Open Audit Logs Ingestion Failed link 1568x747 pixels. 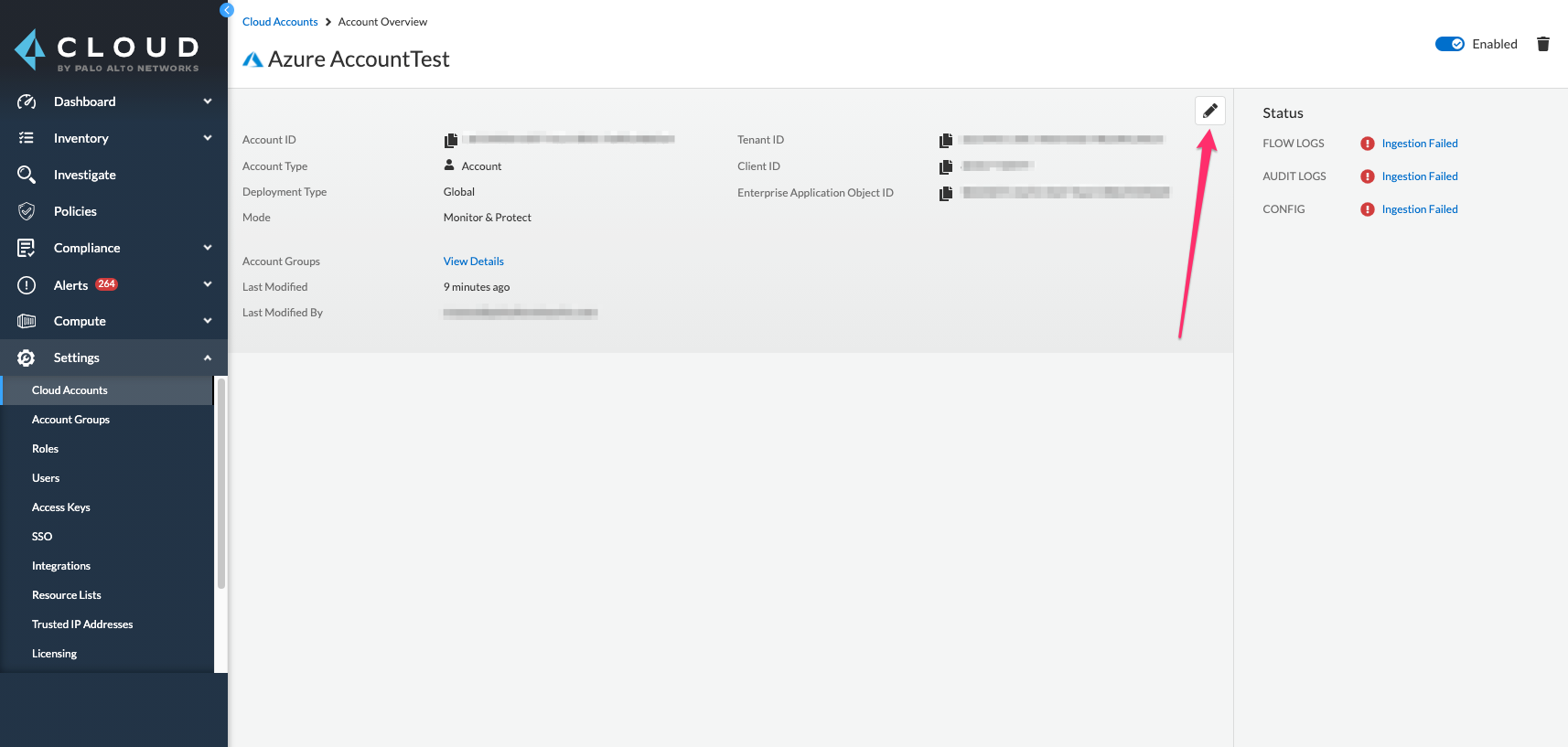coord(1419,176)
